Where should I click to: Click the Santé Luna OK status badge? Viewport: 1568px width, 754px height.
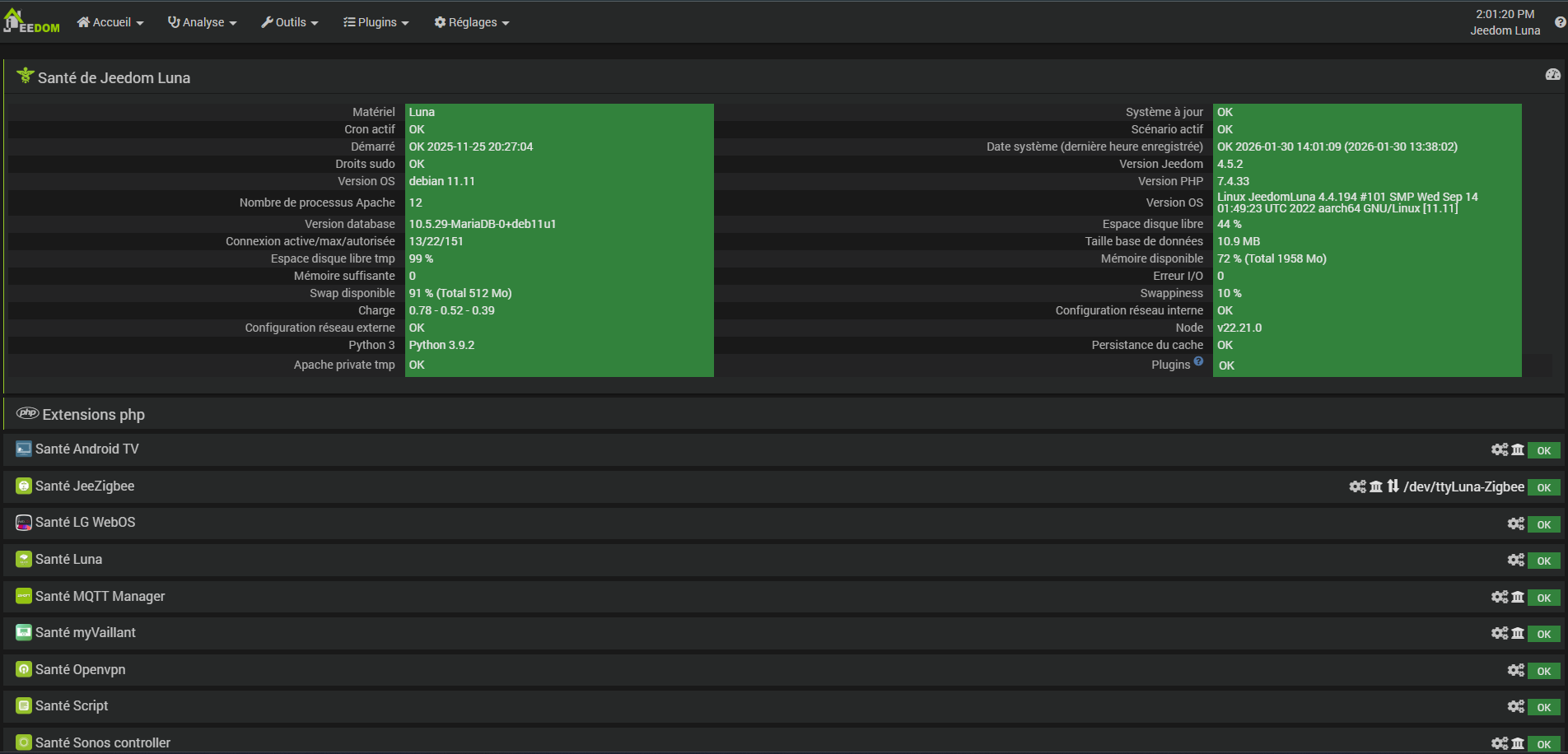(1543, 561)
